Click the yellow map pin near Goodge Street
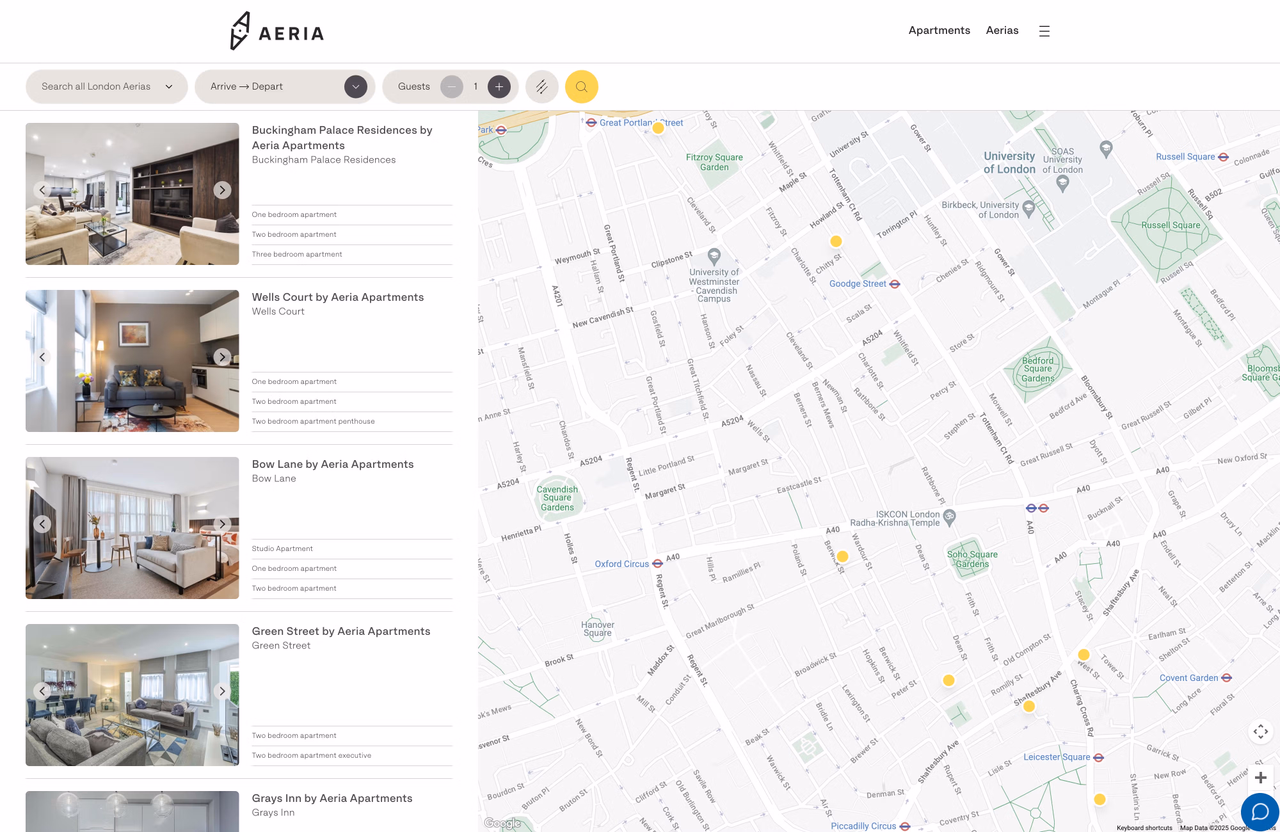 [x=836, y=241]
